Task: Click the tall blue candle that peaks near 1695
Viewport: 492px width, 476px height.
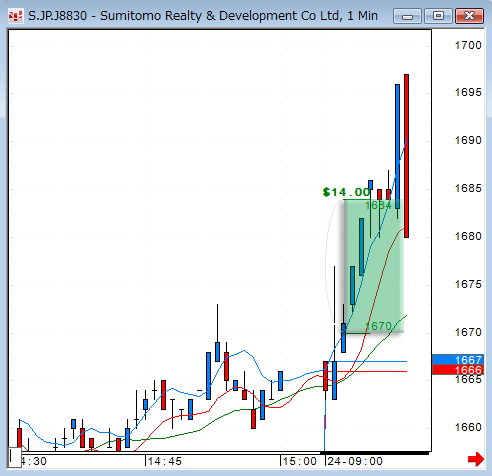Action: click(x=397, y=147)
